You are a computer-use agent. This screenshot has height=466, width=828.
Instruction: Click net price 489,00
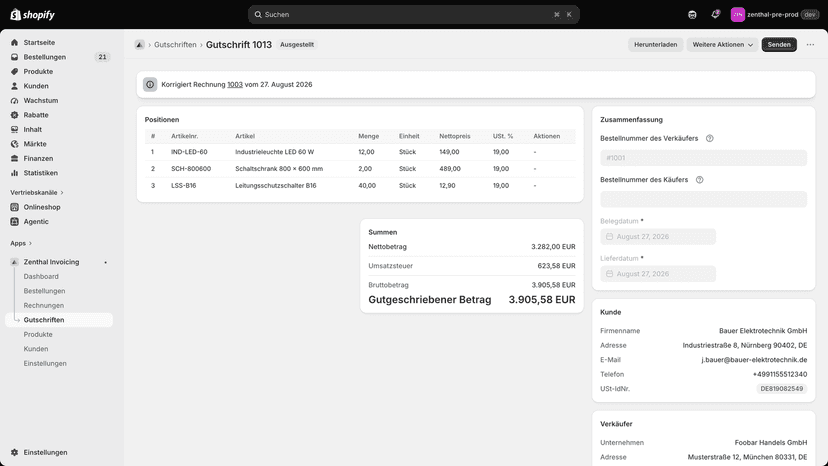pyautogui.click(x=450, y=169)
